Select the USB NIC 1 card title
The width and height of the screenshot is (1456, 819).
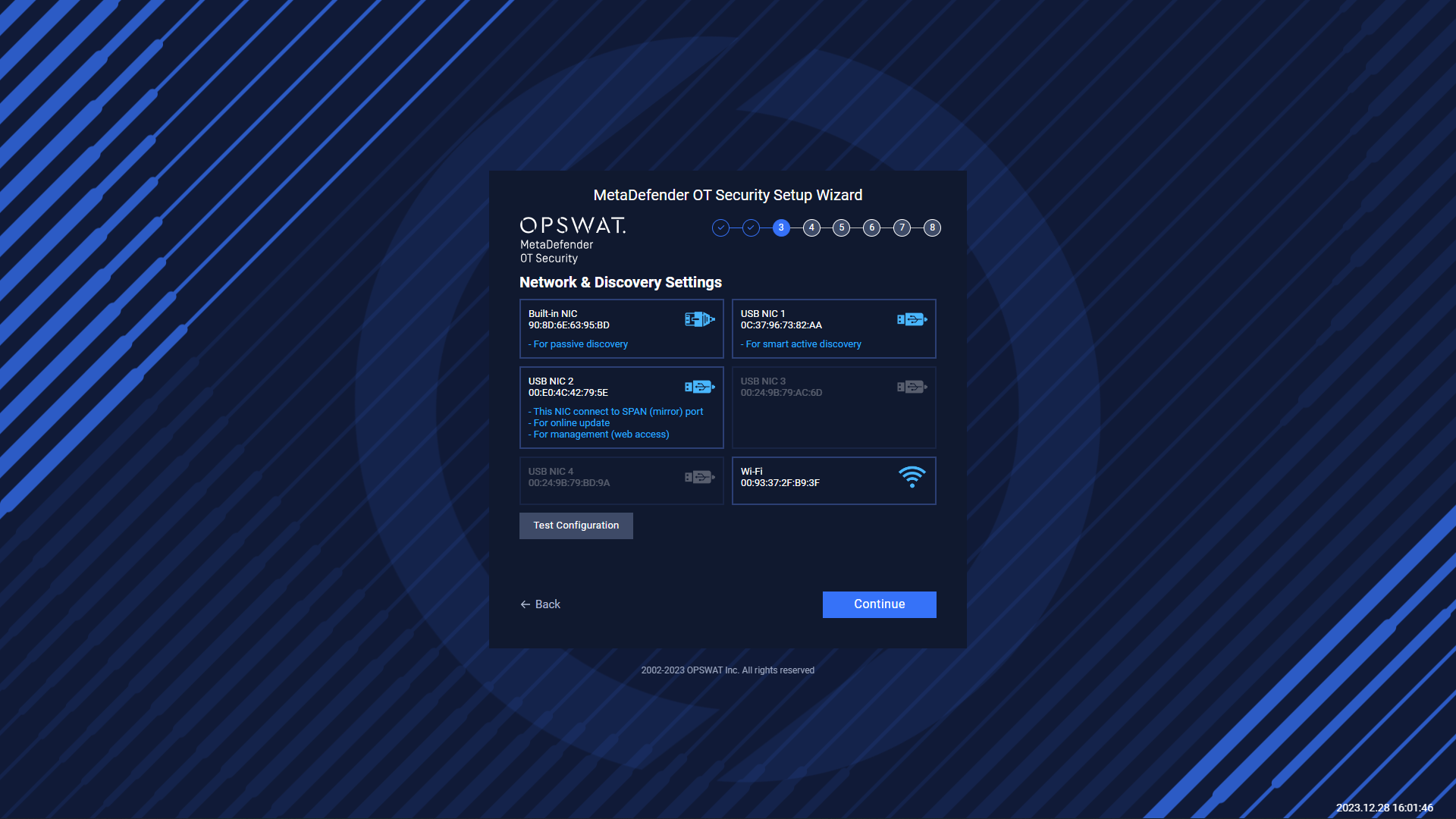763,314
